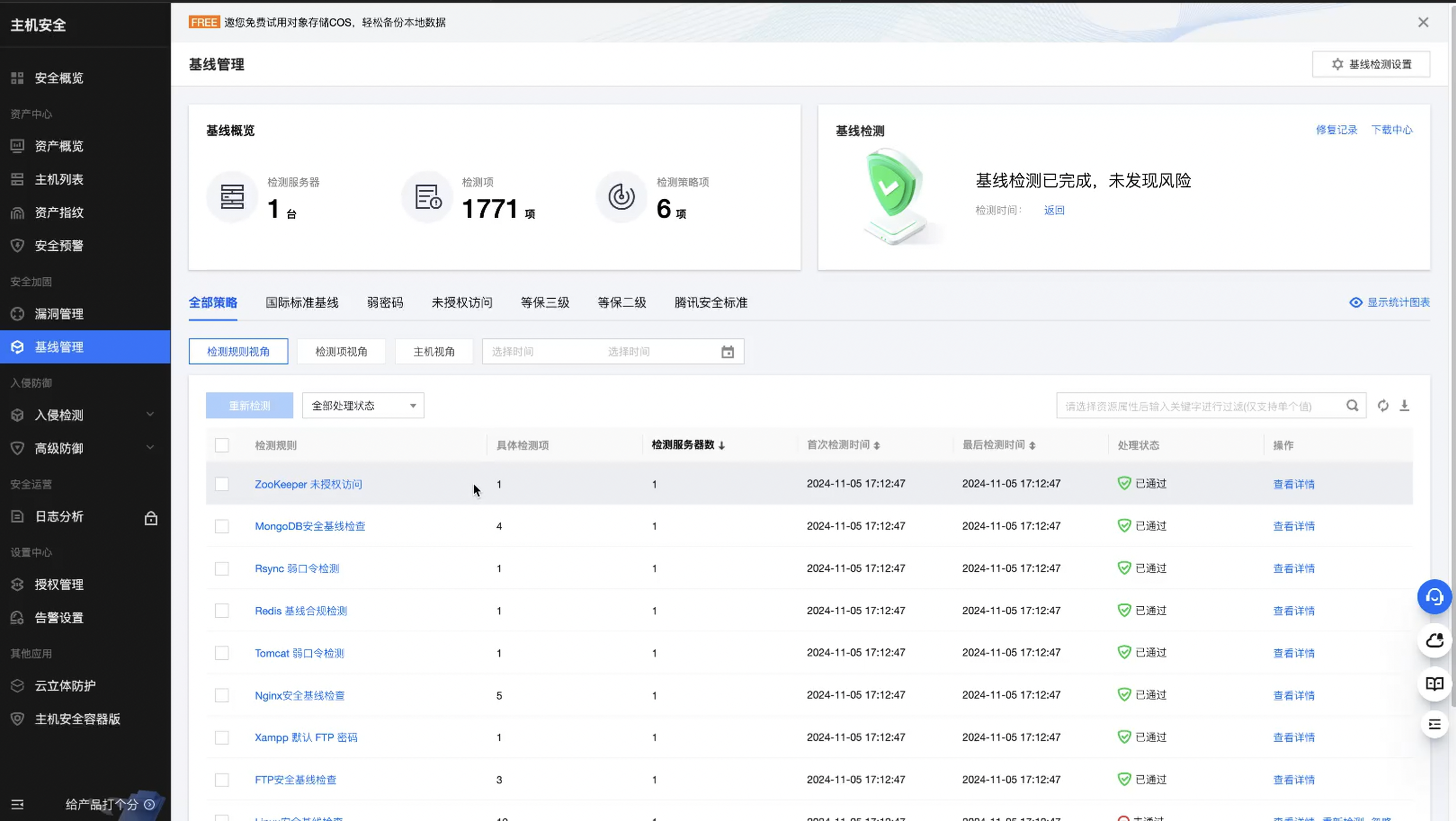Viewport: 1456px width, 821px height.
Task: Switch to the 等保三级 tab
Action: (x=544, y=303)
